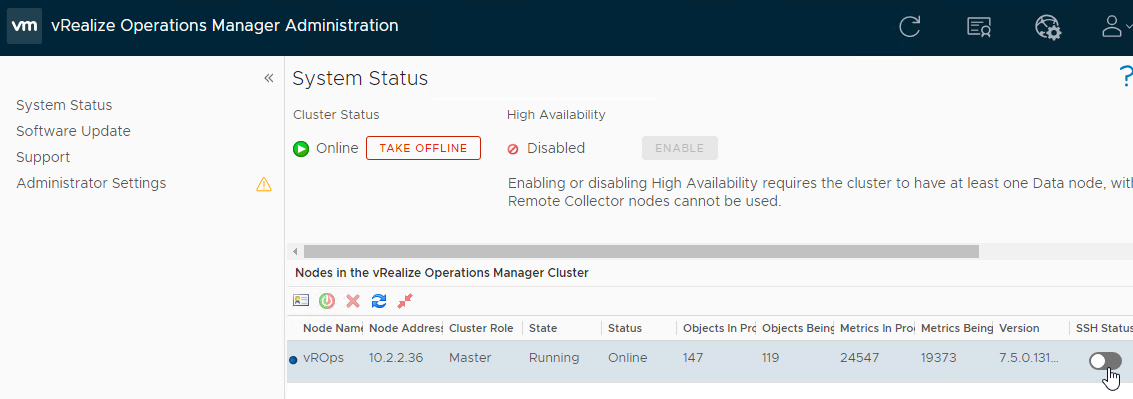Click the Administrator Settings warning triangle
Screen dimensions: 1133x399
264,184
